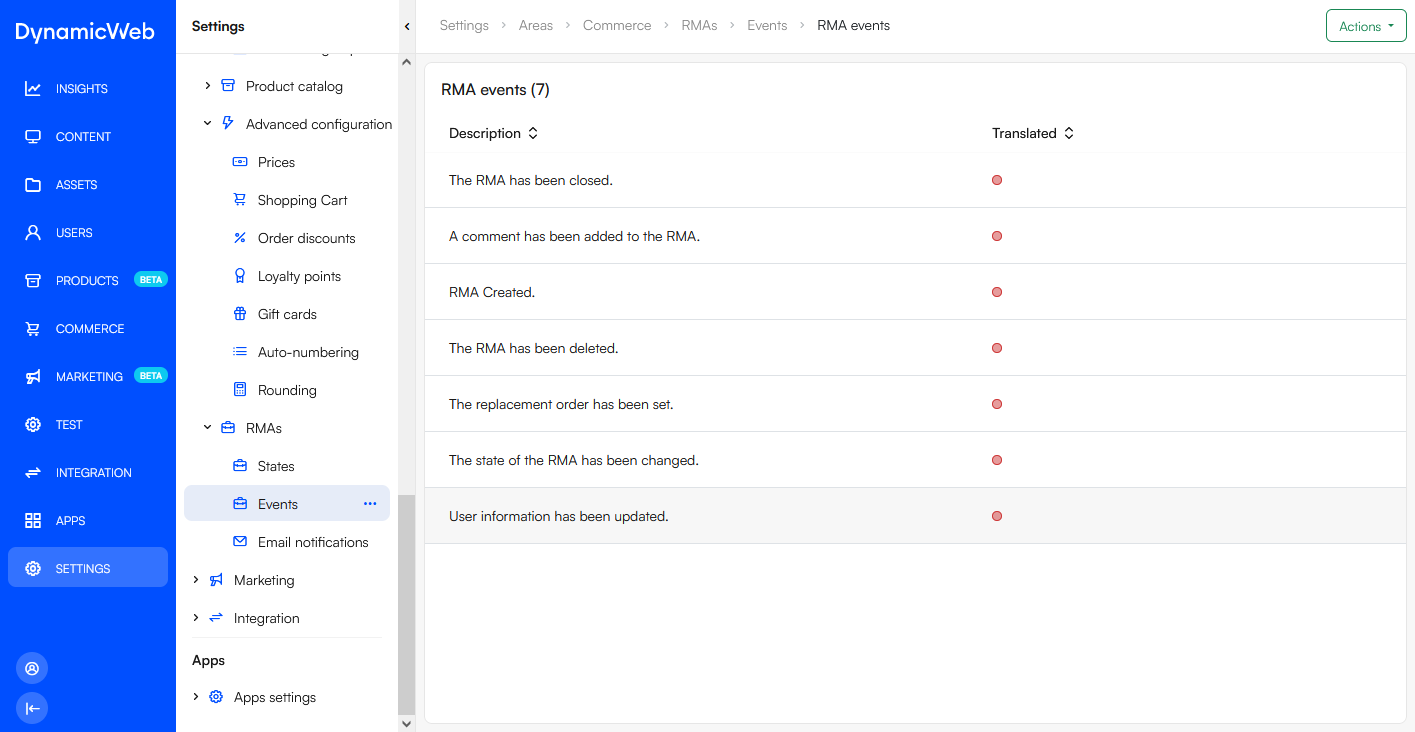Click the Gift cards present icon
The image size is (1415, 732).
tap(240, 314)
